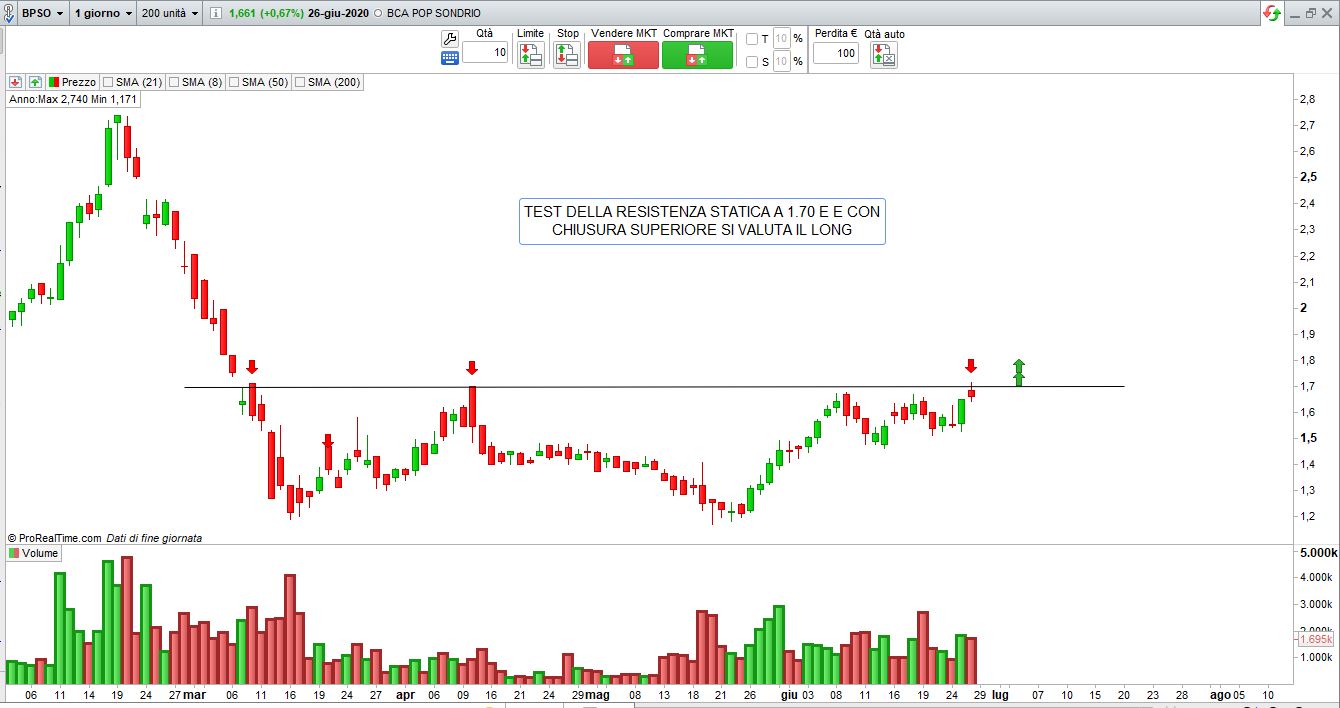Place a Stop order icon

[567, 56]
